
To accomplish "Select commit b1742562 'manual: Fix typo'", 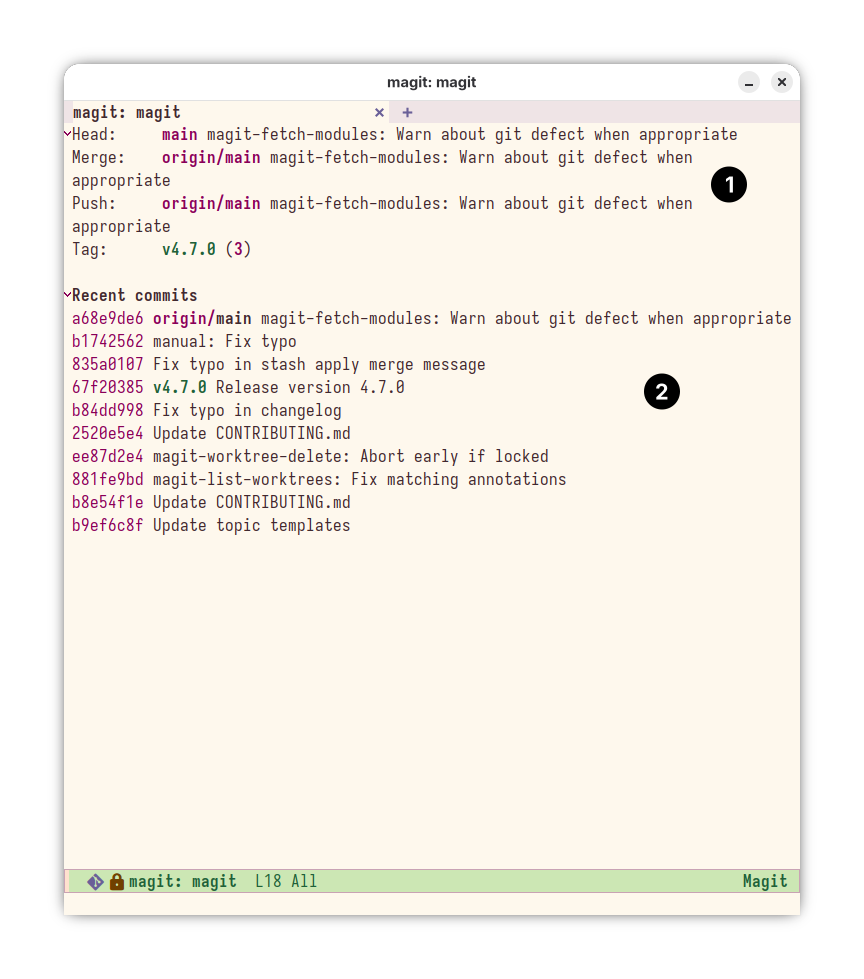I will 184,342.
